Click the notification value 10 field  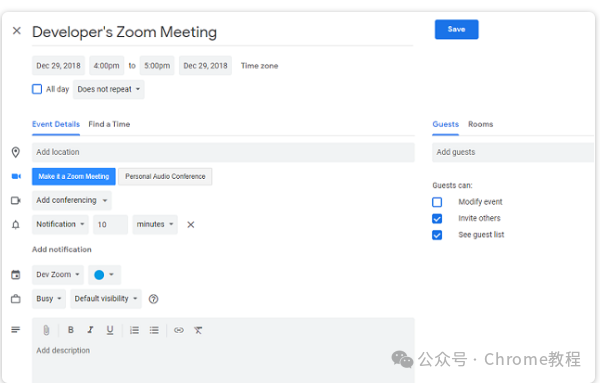coord(111,225)
